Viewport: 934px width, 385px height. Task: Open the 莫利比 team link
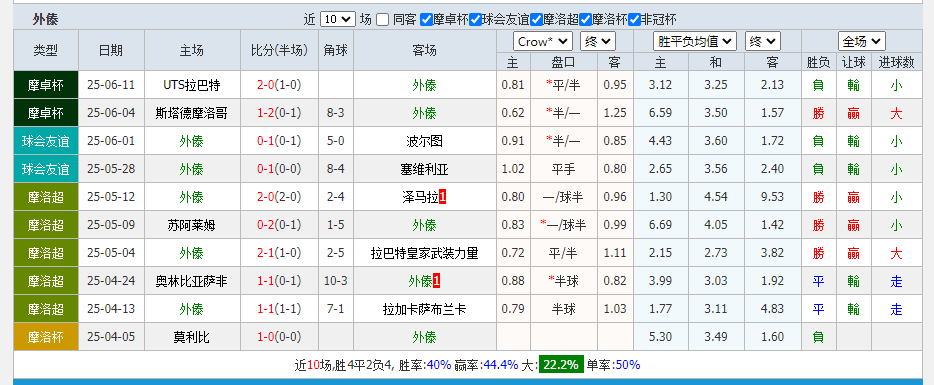coord(192,337)
